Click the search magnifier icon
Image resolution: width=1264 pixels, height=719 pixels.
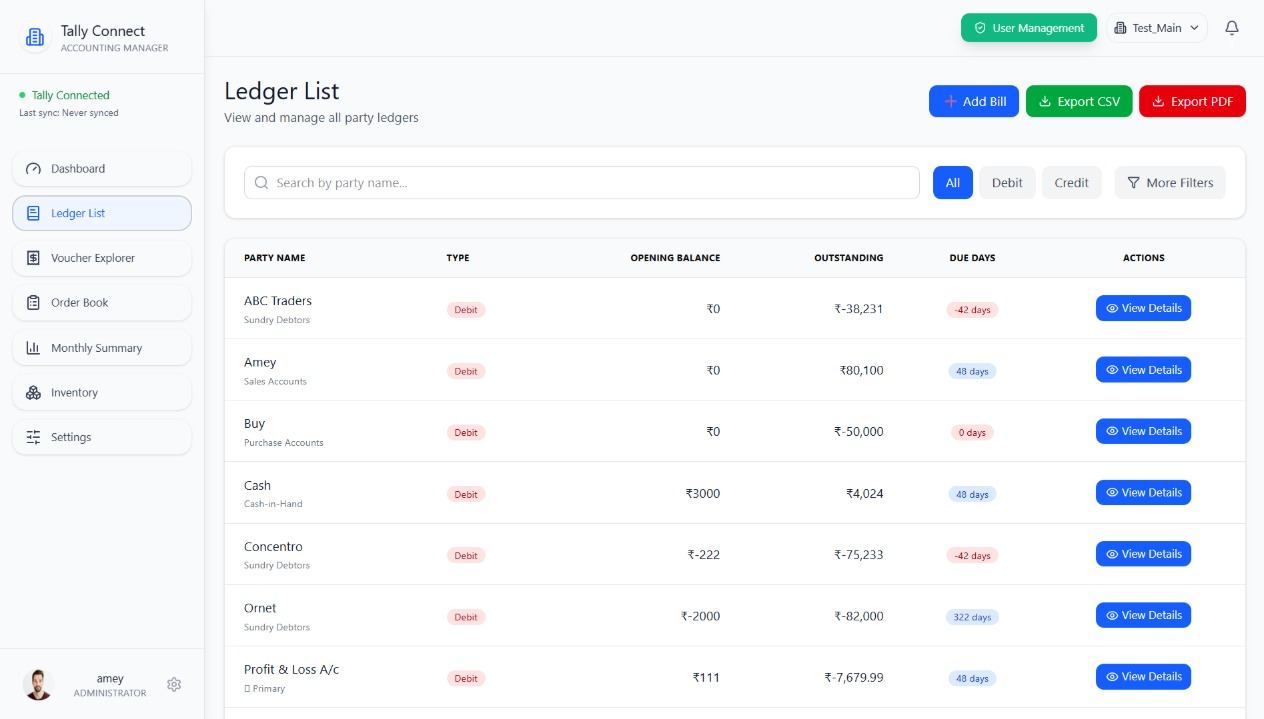(x=262, y=183)
